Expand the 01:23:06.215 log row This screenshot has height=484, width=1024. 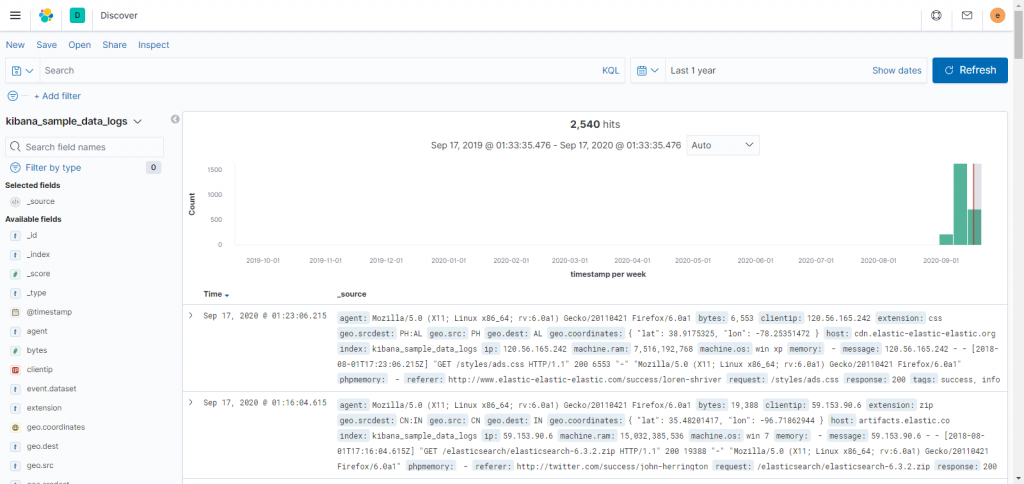point(191,315)
